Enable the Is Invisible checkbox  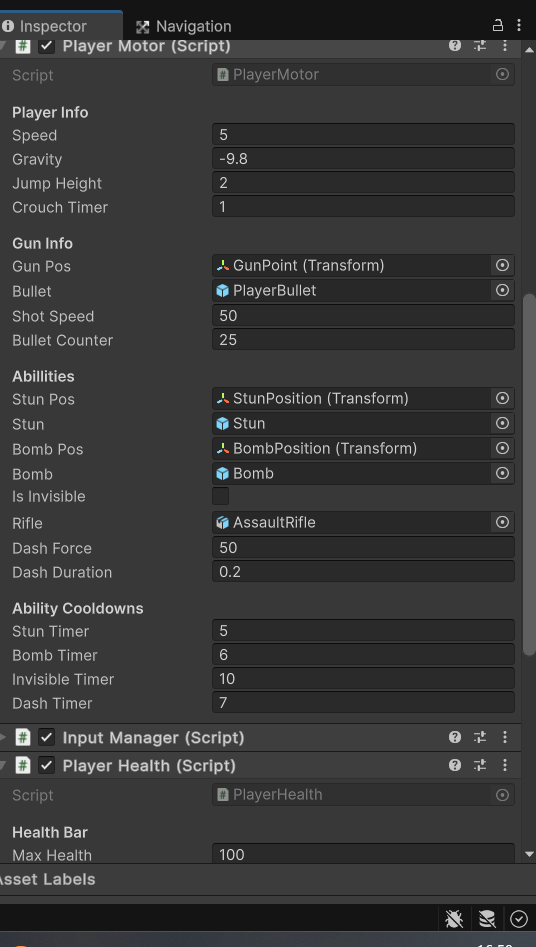(221, 496)
